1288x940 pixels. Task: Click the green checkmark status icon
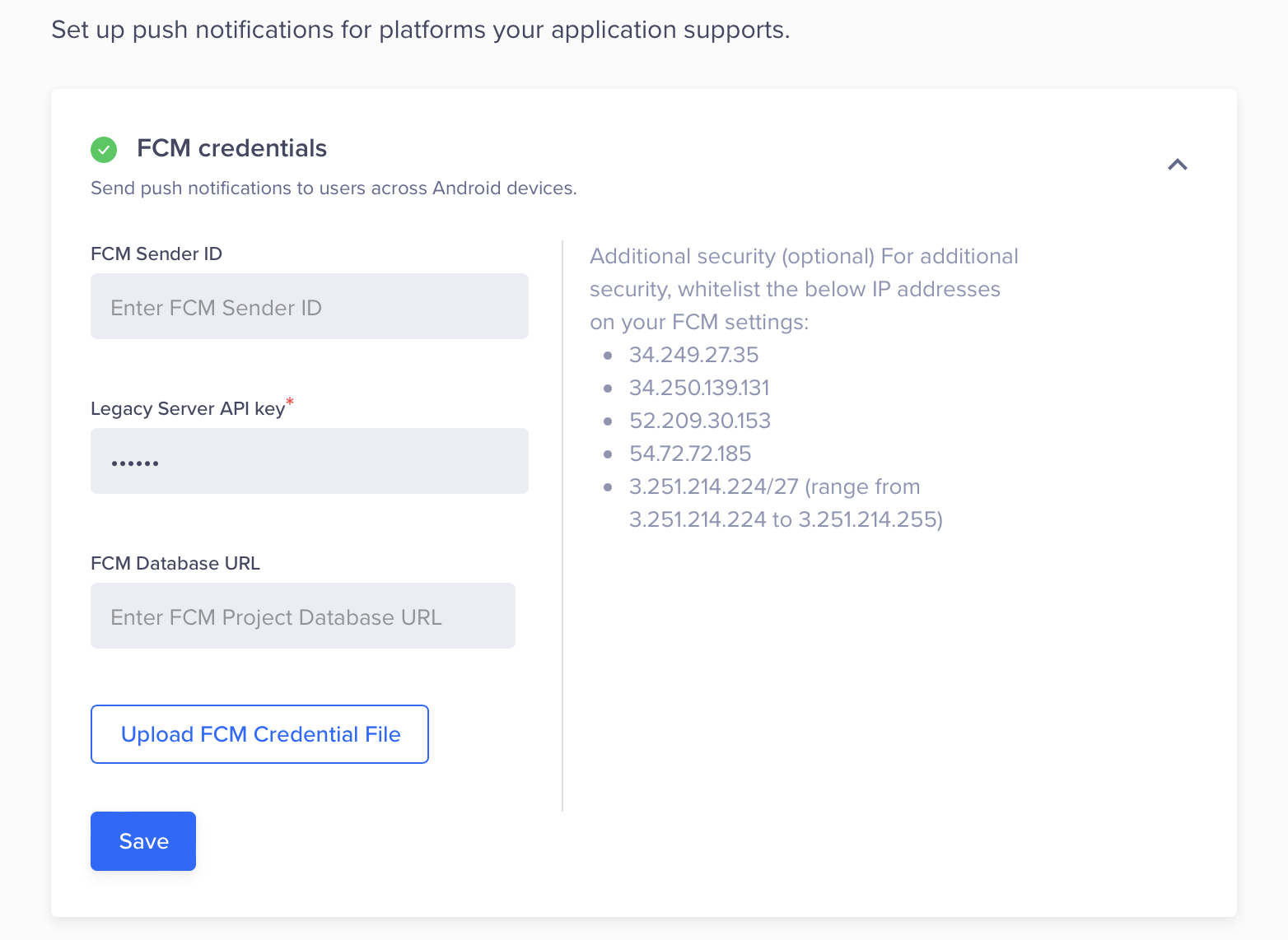coord(104,150)
